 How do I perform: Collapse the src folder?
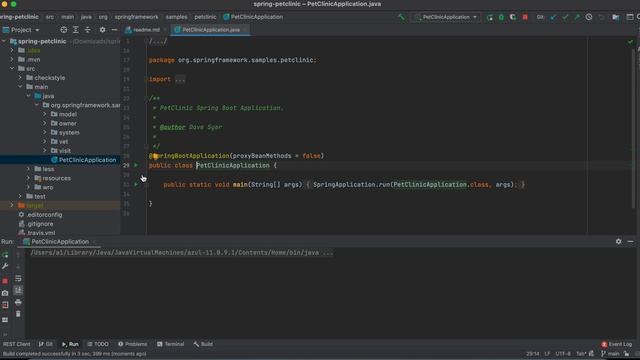coord(12,68)
